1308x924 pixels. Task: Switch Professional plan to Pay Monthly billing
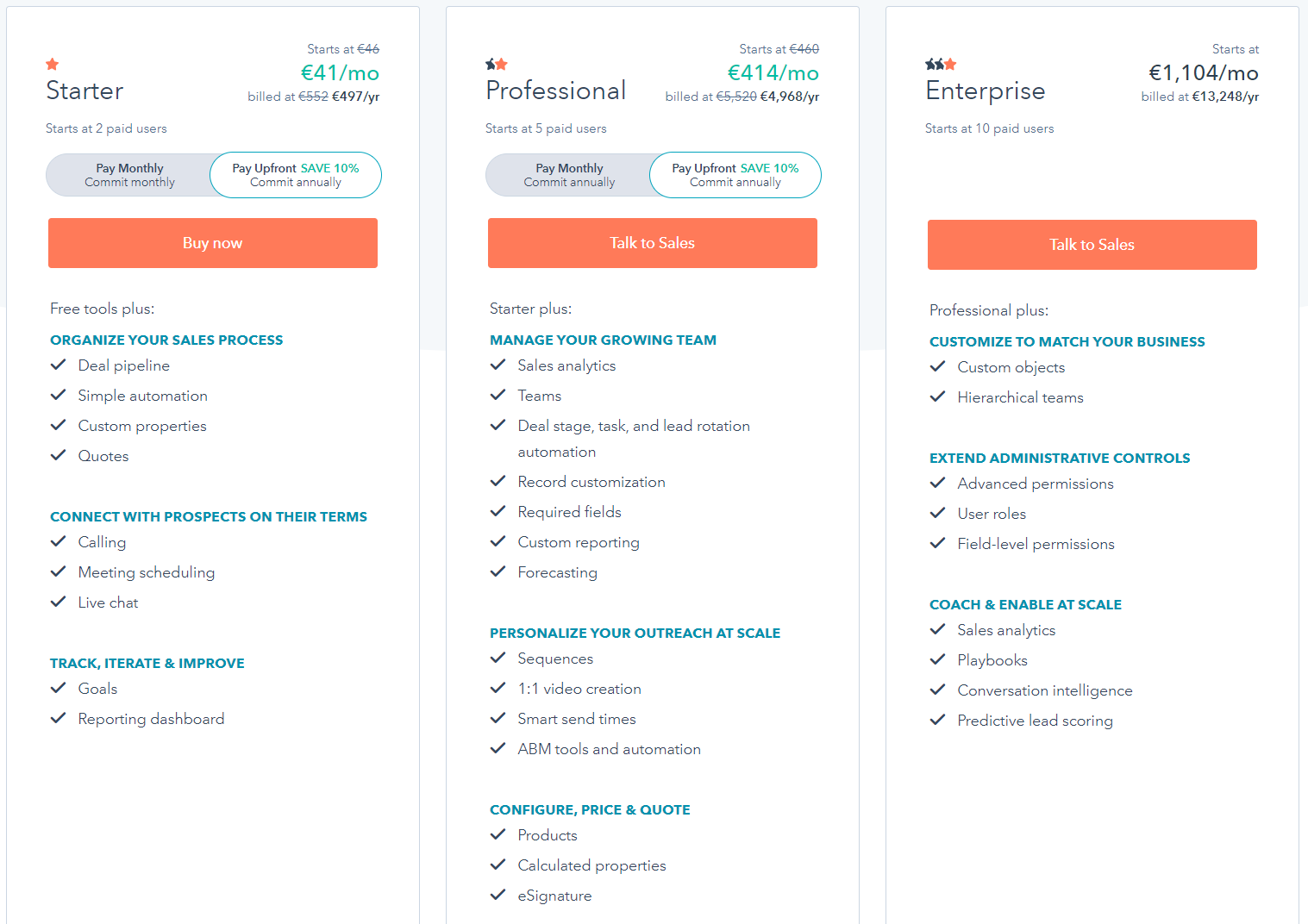pyautogui.click(x=569, y=175)
